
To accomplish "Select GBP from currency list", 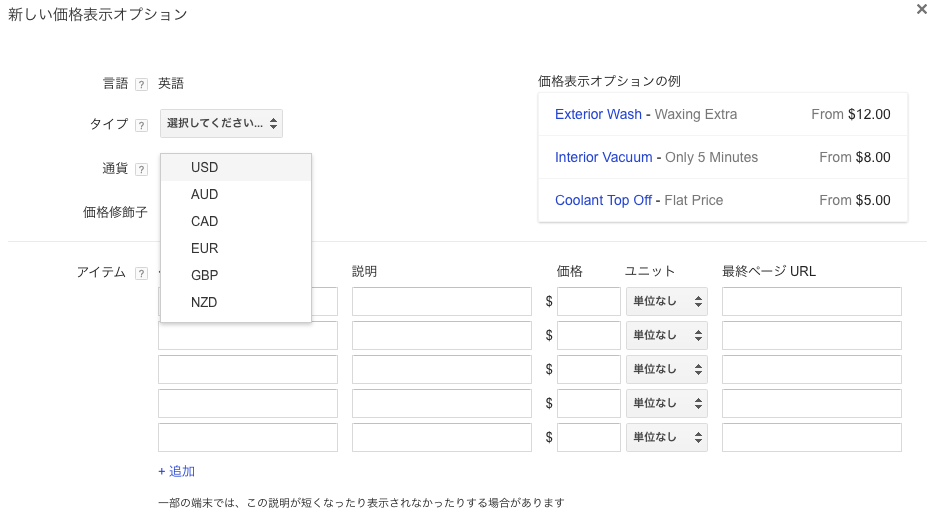I will 236,275.
